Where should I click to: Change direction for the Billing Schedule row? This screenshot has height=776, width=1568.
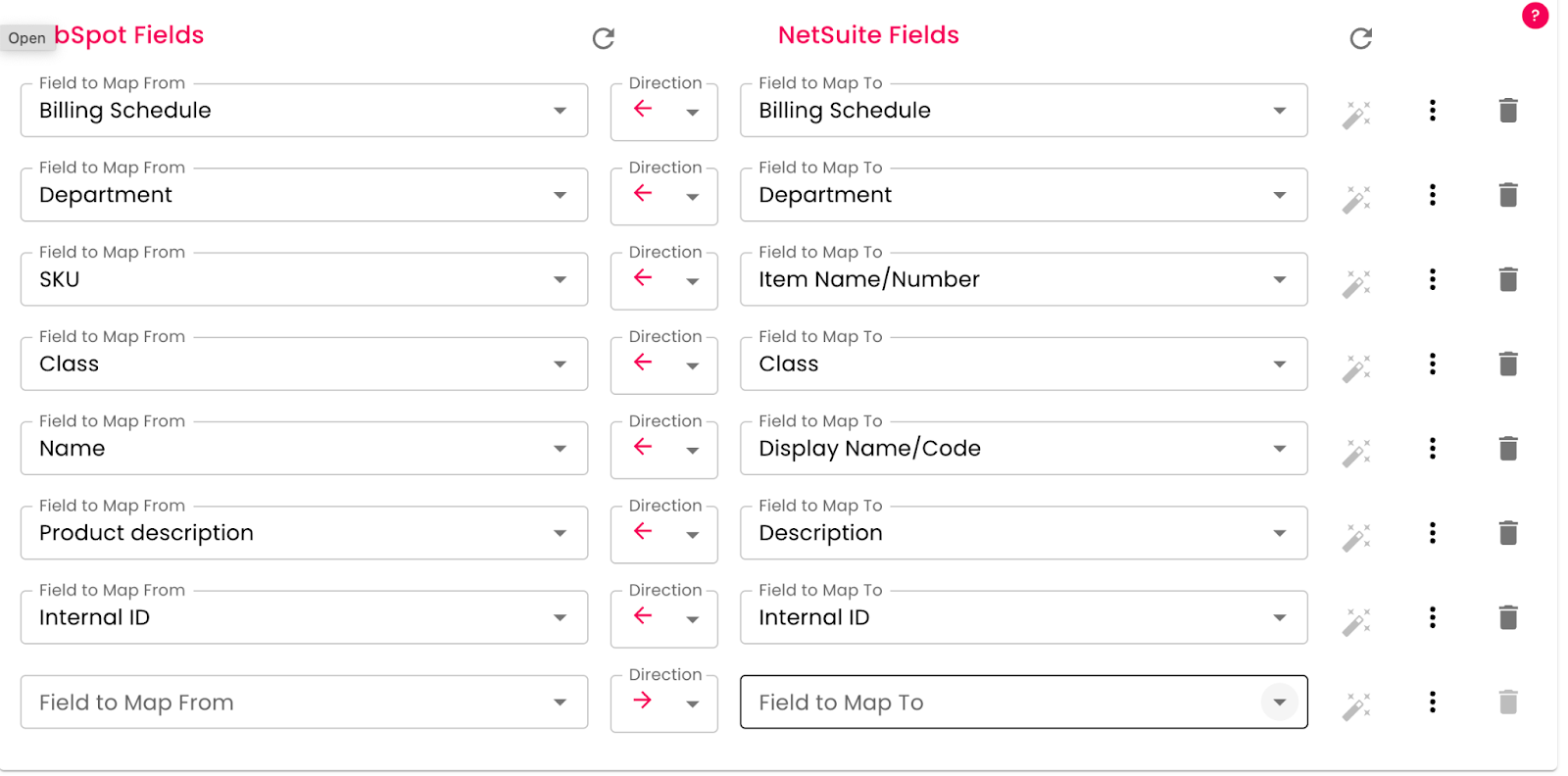click(664, 111)
